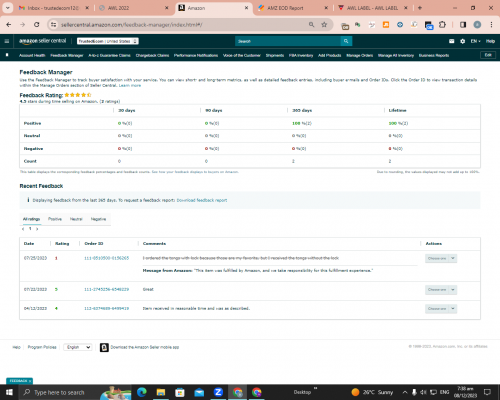Open a new browser tab
The width and height of the screenshot is (500, 400).
point(420,8)
